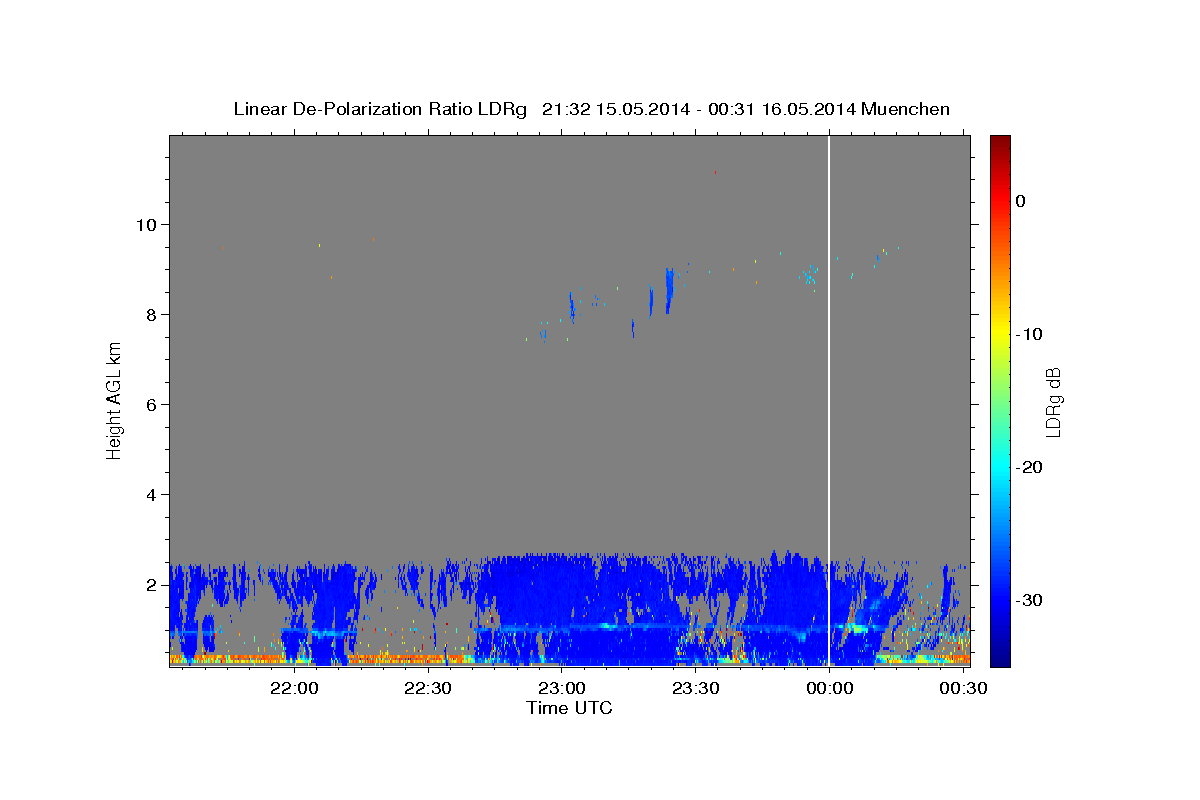The image size is (1200, 800).
Task: Click the 'Time UTC' axis label
Action: click(569, 708)
